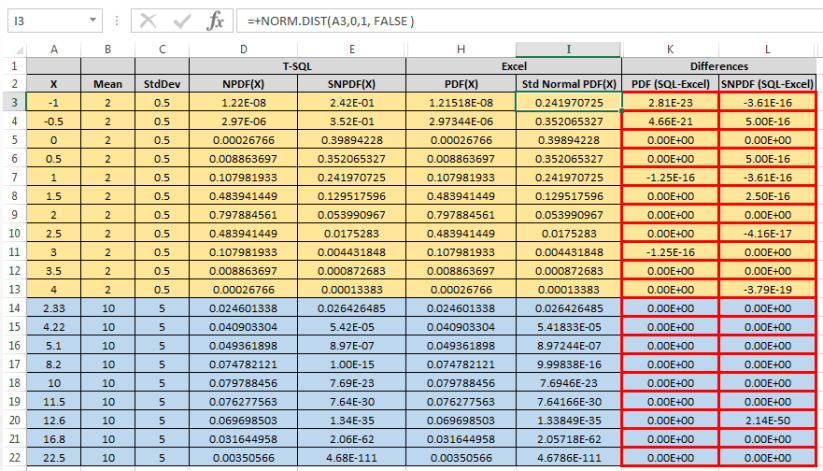Open the Insert Function fx dialog

tap(215, 21)
